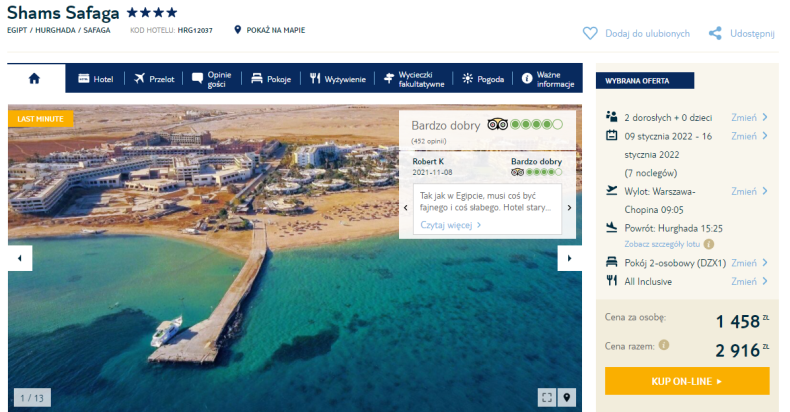The image size is (790, 412).
Task: Change departure airport Warszawa-Chopina (Zmień)
Action: (x=744, y=191)
